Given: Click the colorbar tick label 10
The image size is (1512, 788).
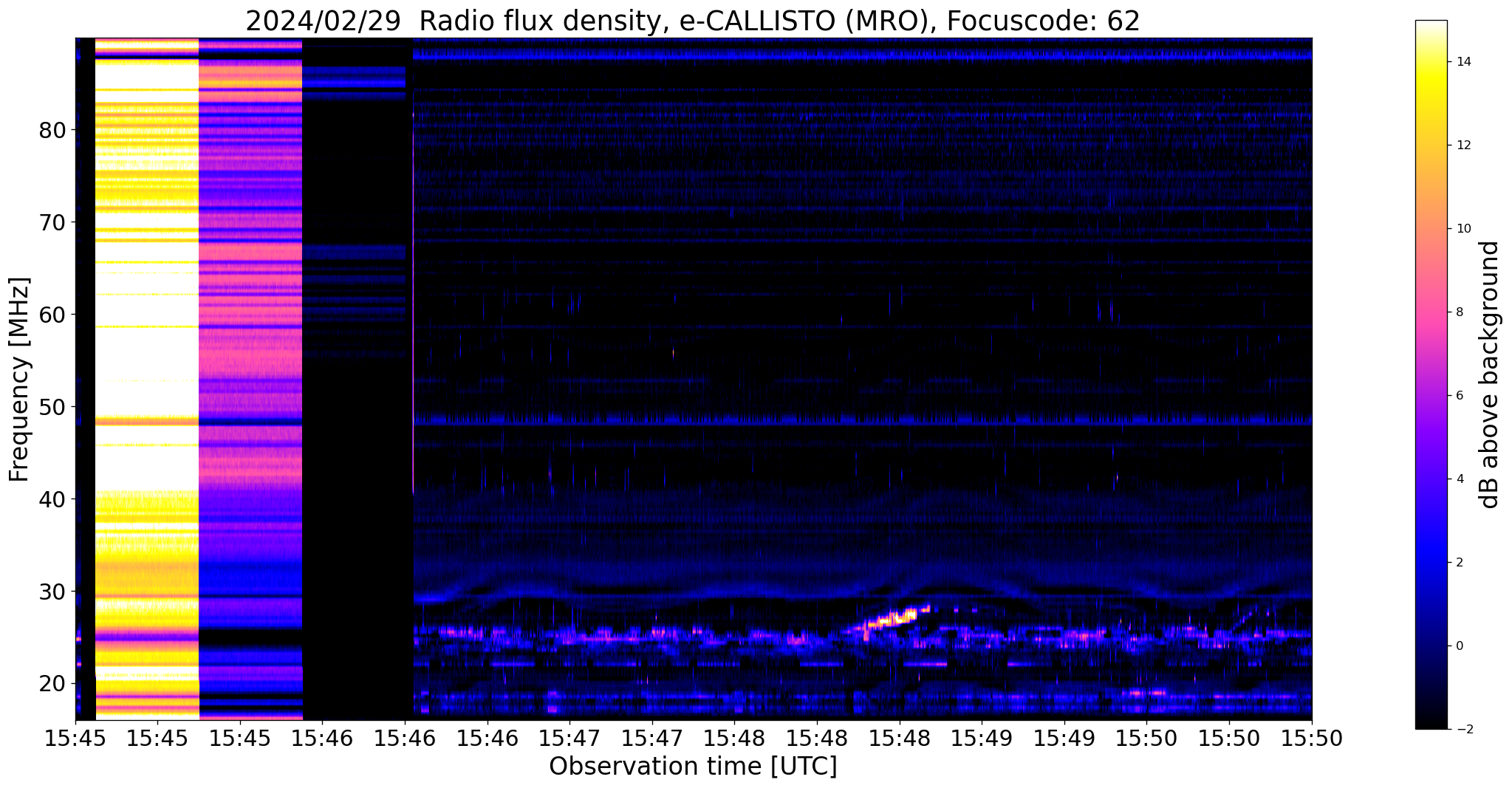Looking at the screenshot, I should click(x=1462, y=229).
